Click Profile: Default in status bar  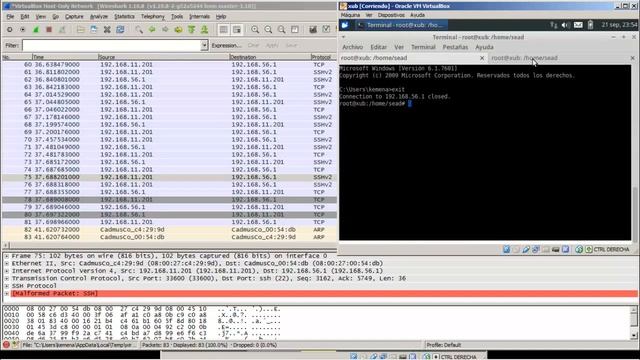444,345
